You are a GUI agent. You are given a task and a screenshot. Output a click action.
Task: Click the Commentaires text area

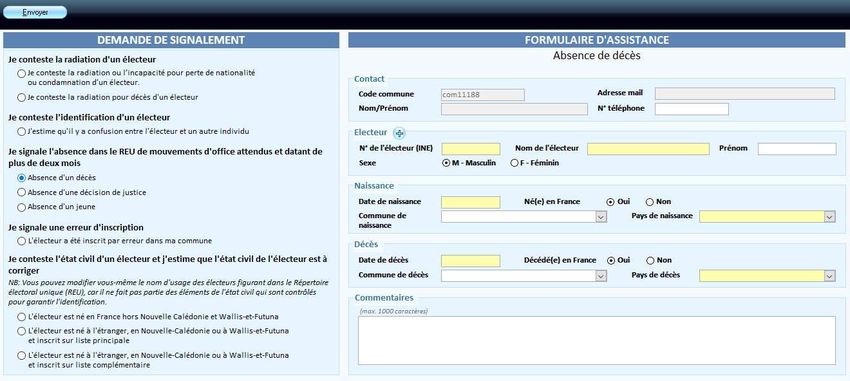[597, 340]
